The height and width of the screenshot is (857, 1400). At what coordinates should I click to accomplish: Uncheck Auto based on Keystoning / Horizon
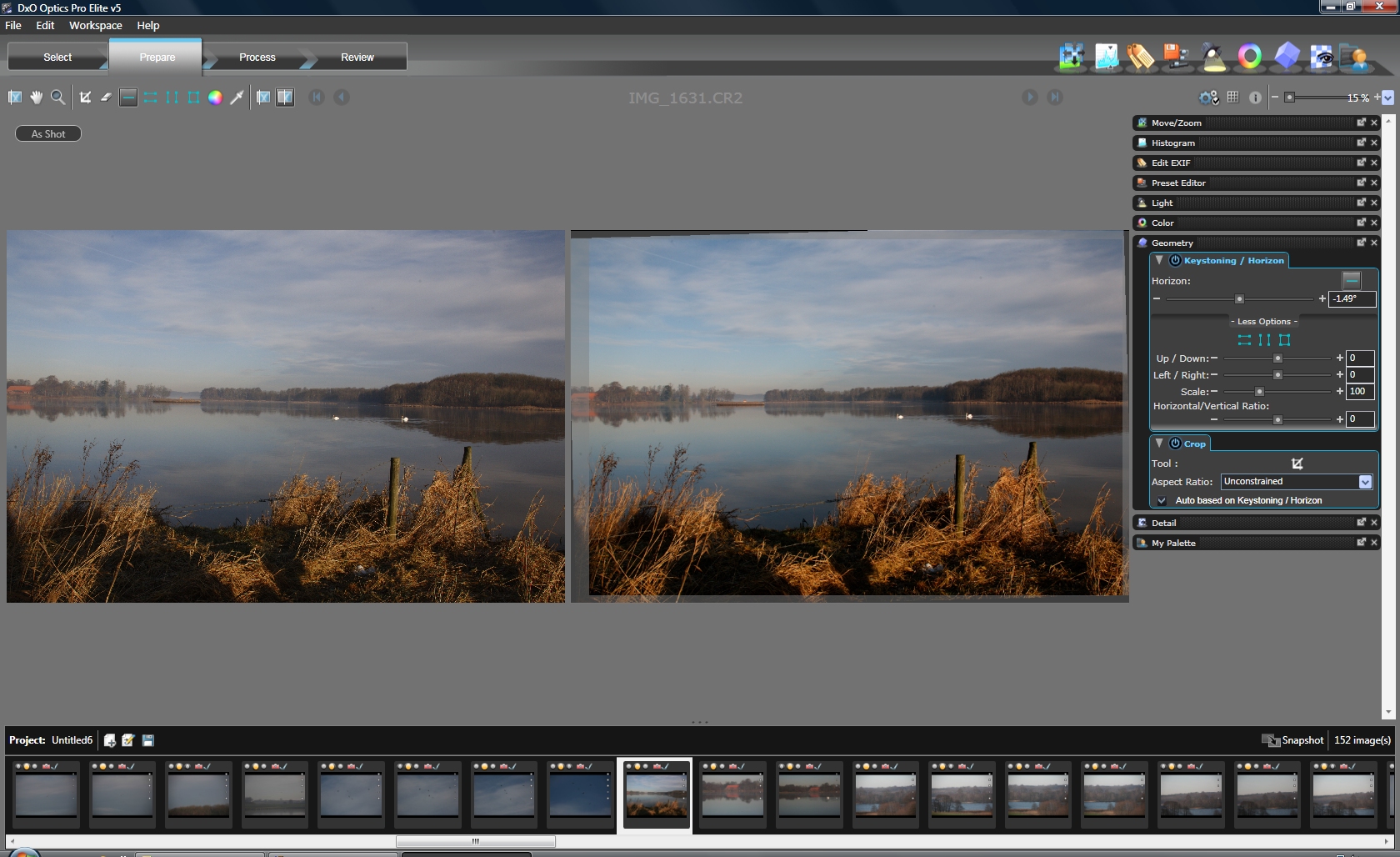(1162, 501)
